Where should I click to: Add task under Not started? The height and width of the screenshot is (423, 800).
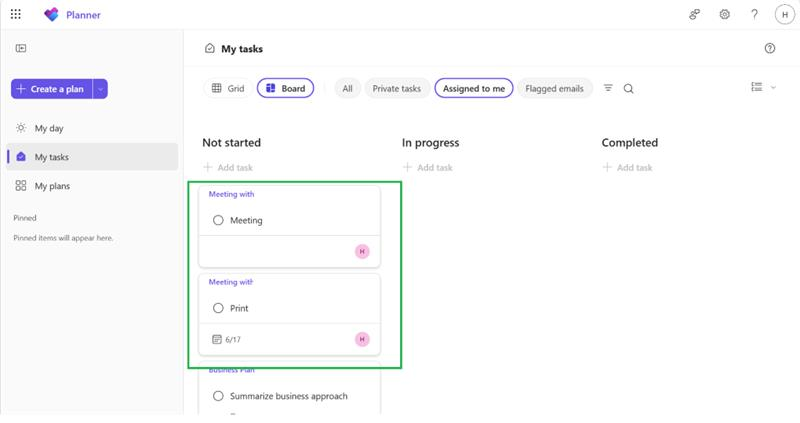228,167
